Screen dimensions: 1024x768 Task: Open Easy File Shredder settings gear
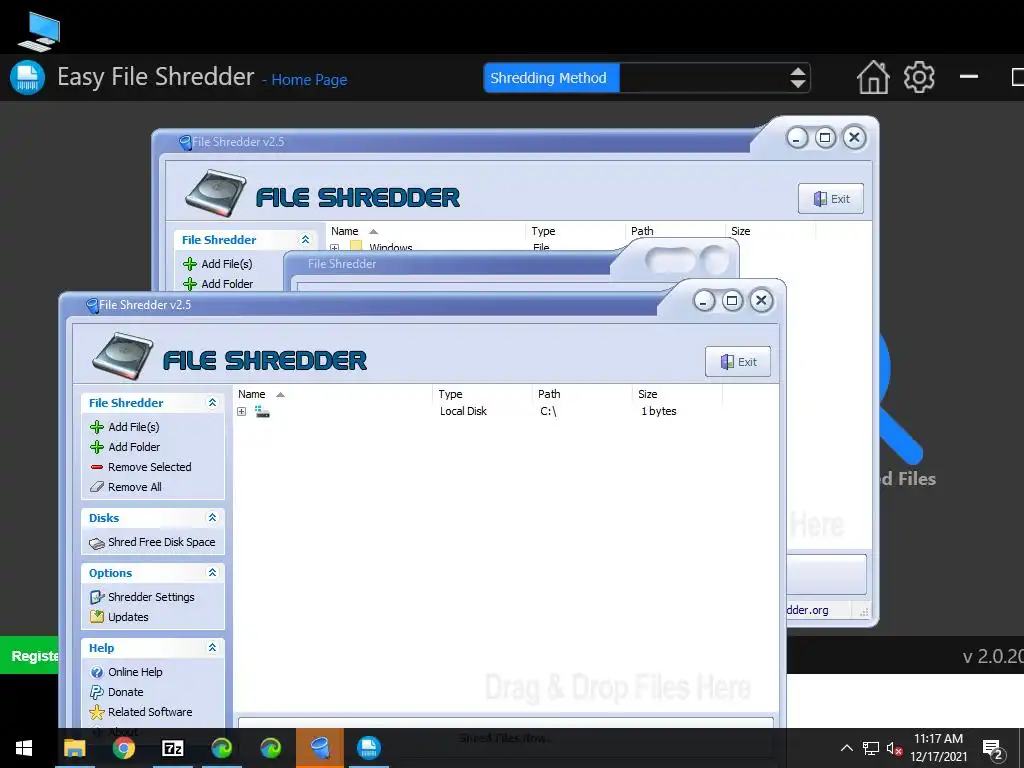coord(920,78)
